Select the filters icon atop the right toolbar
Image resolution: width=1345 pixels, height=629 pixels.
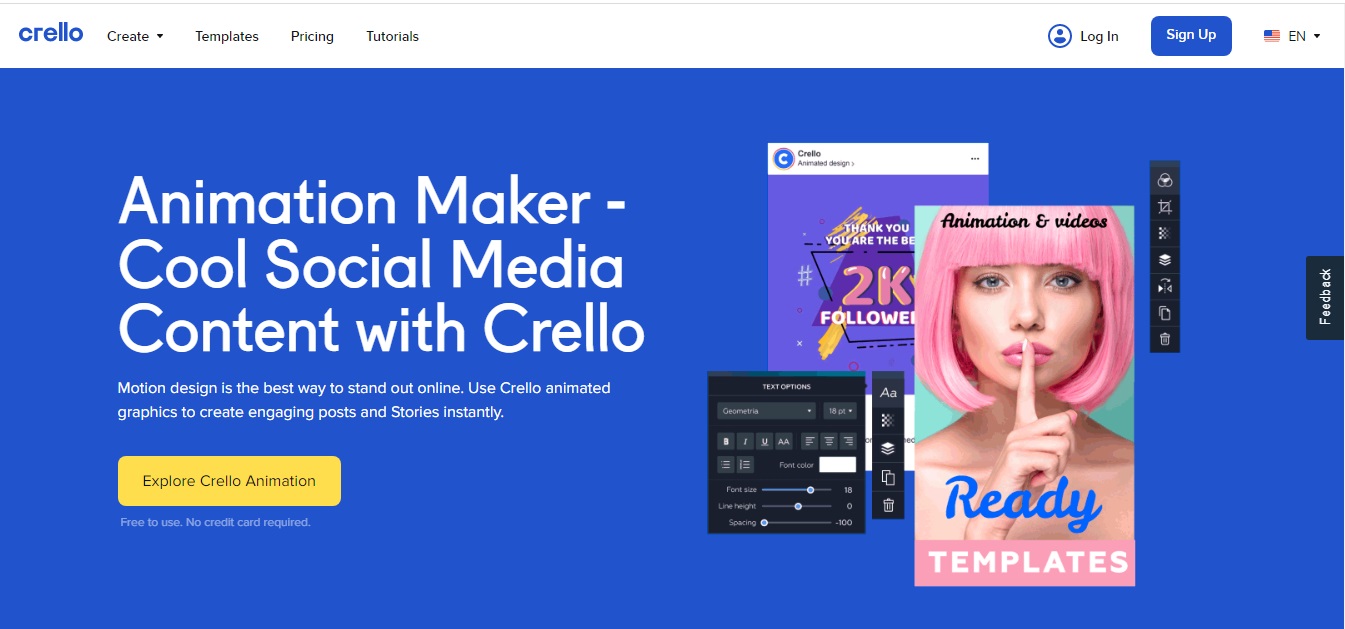coord(1165,180)
